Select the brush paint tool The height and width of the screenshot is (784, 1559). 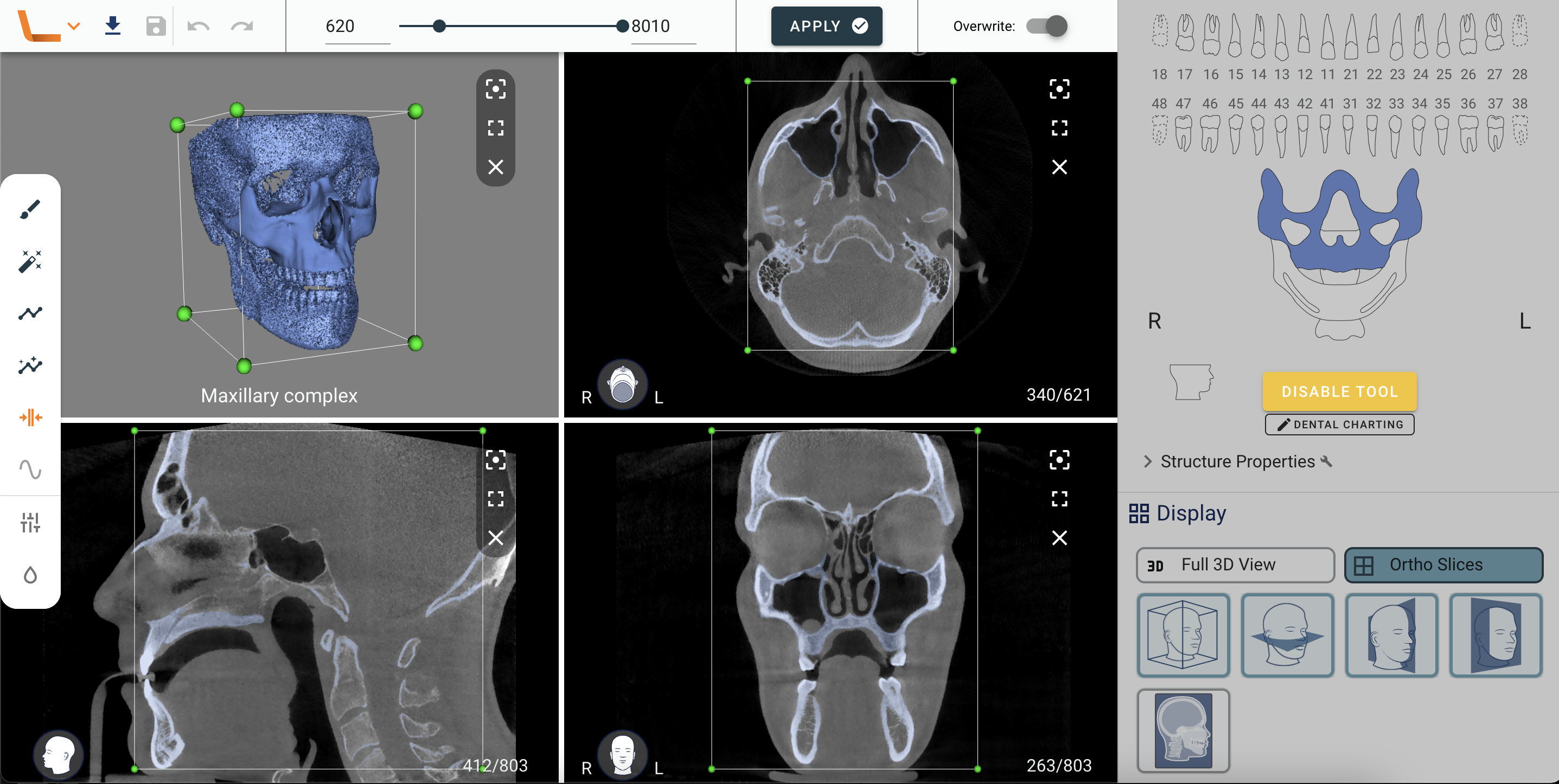(30, 209)
